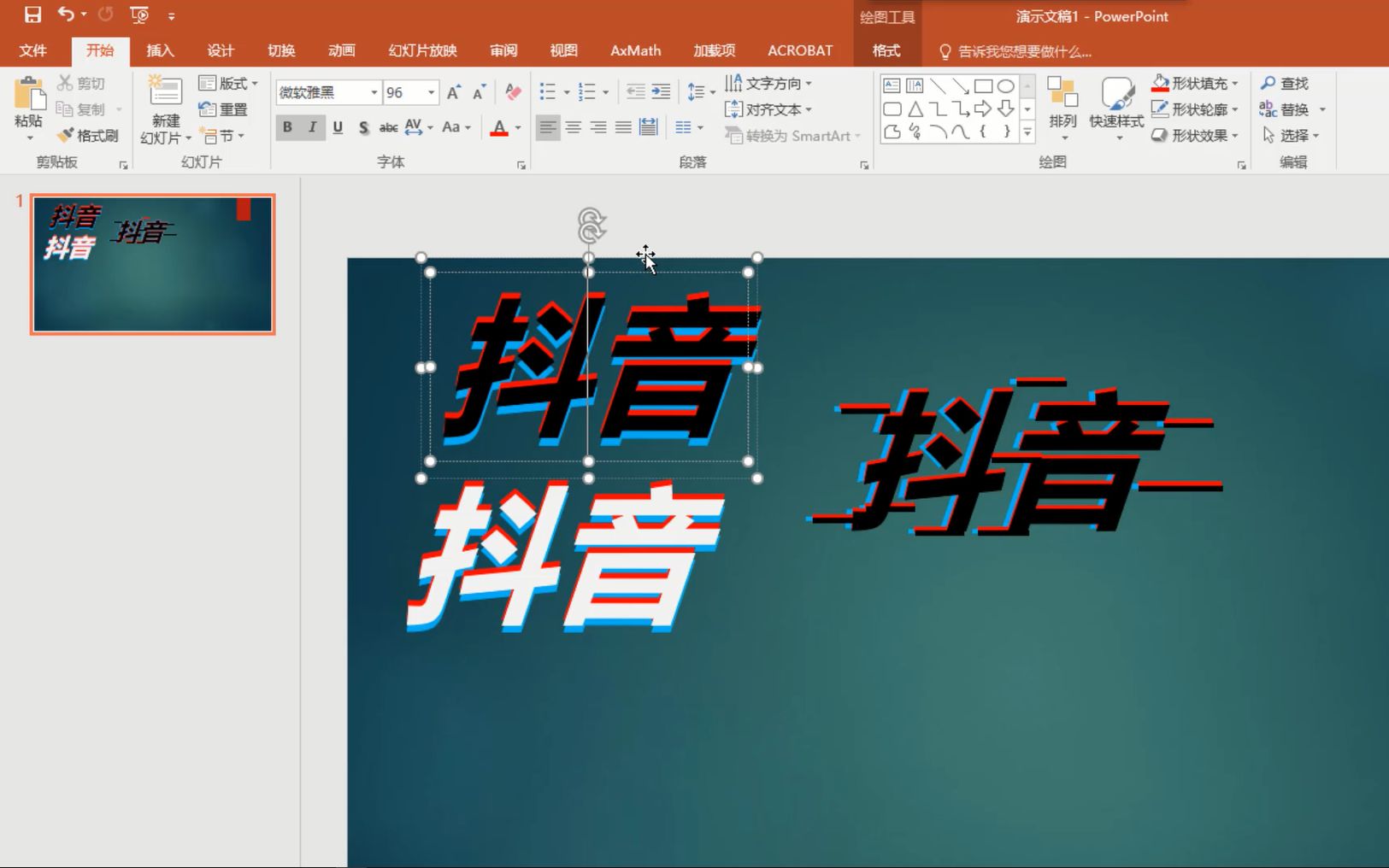
Task: Open the 格式 drawing tools tab
Action: [886, 50]
